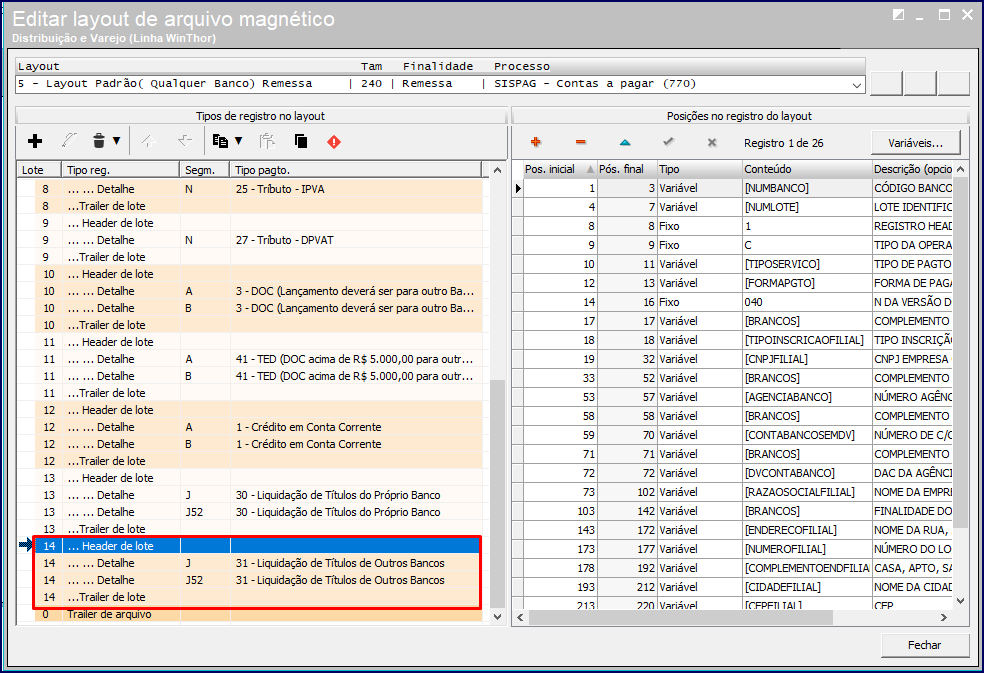The height and width of the screenshot is (673, 984).
Task: Click down arrow of positions vertical scrollbar
Action: tap(961, 601)
